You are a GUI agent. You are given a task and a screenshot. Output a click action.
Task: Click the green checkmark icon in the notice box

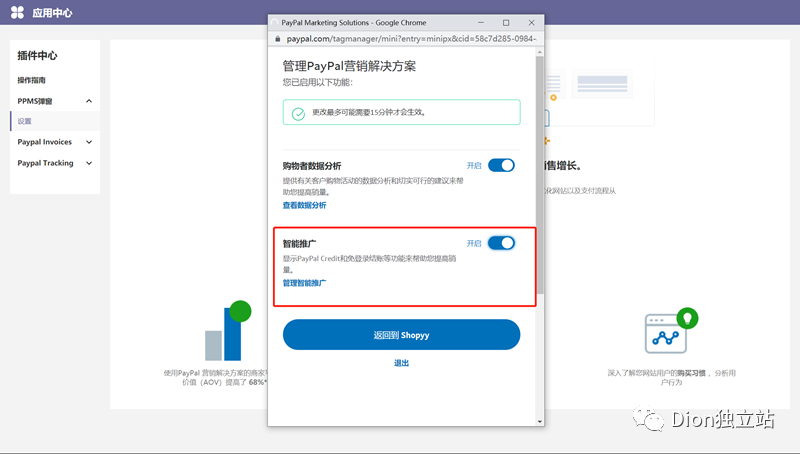(x=298, y=113)
